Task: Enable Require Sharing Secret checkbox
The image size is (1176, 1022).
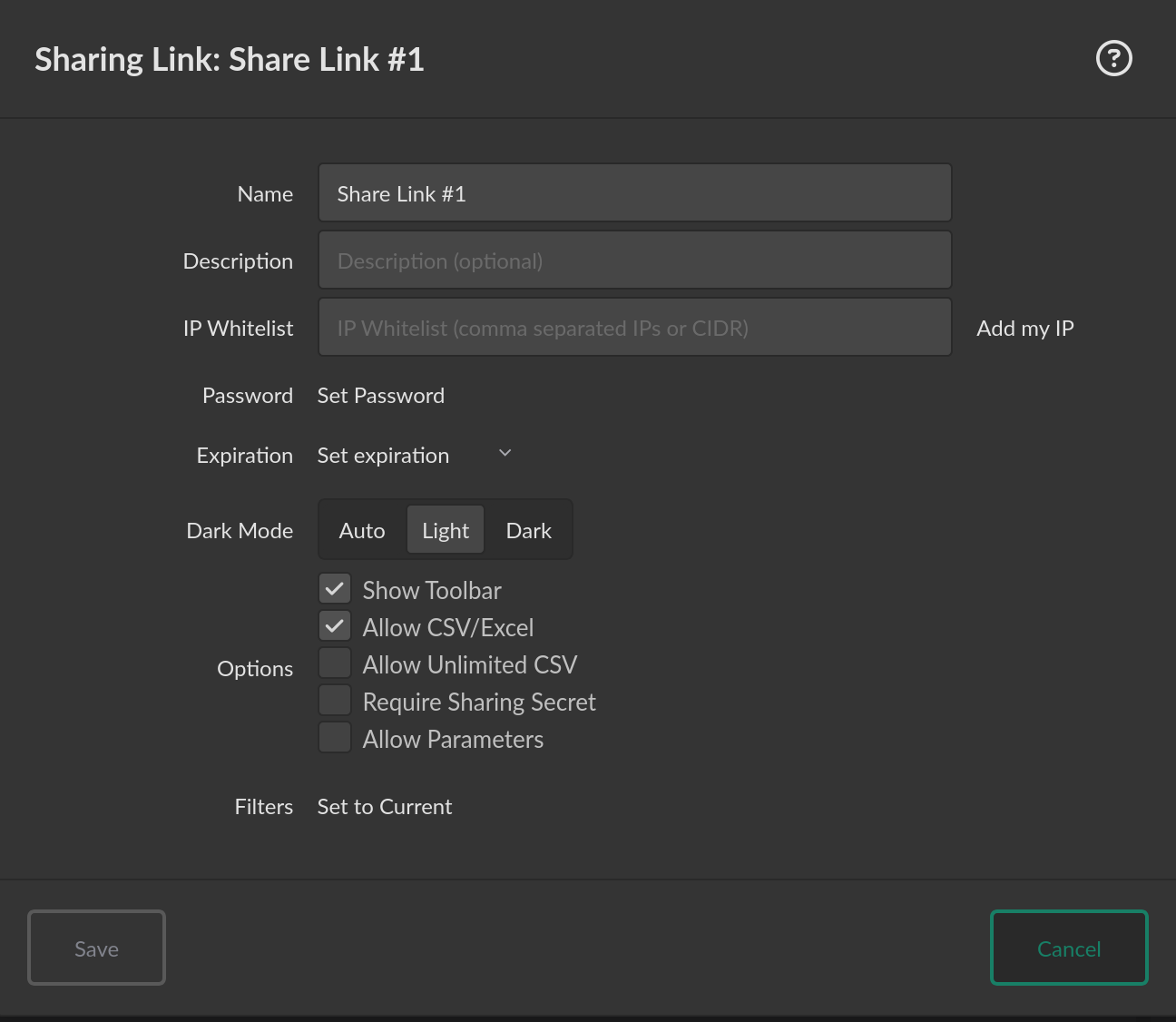Action: [335, 701]
